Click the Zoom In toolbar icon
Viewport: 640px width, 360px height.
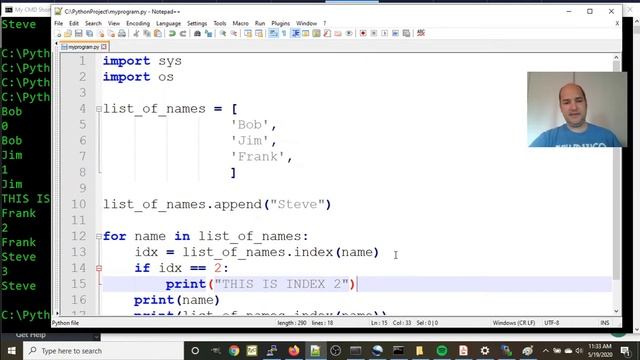click(x=223, y=33)
